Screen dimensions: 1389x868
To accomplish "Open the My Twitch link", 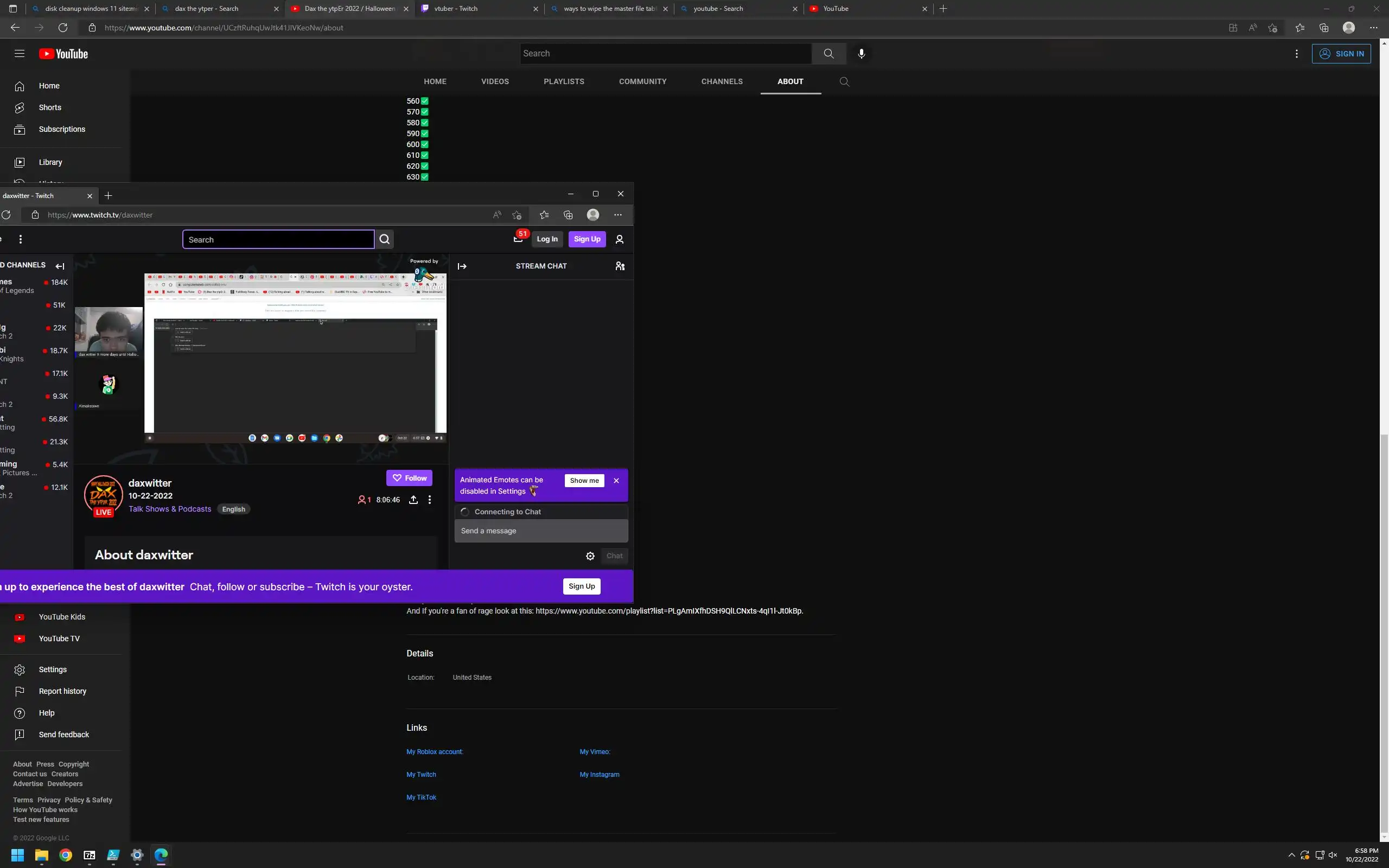I will [x=420, y=775].
